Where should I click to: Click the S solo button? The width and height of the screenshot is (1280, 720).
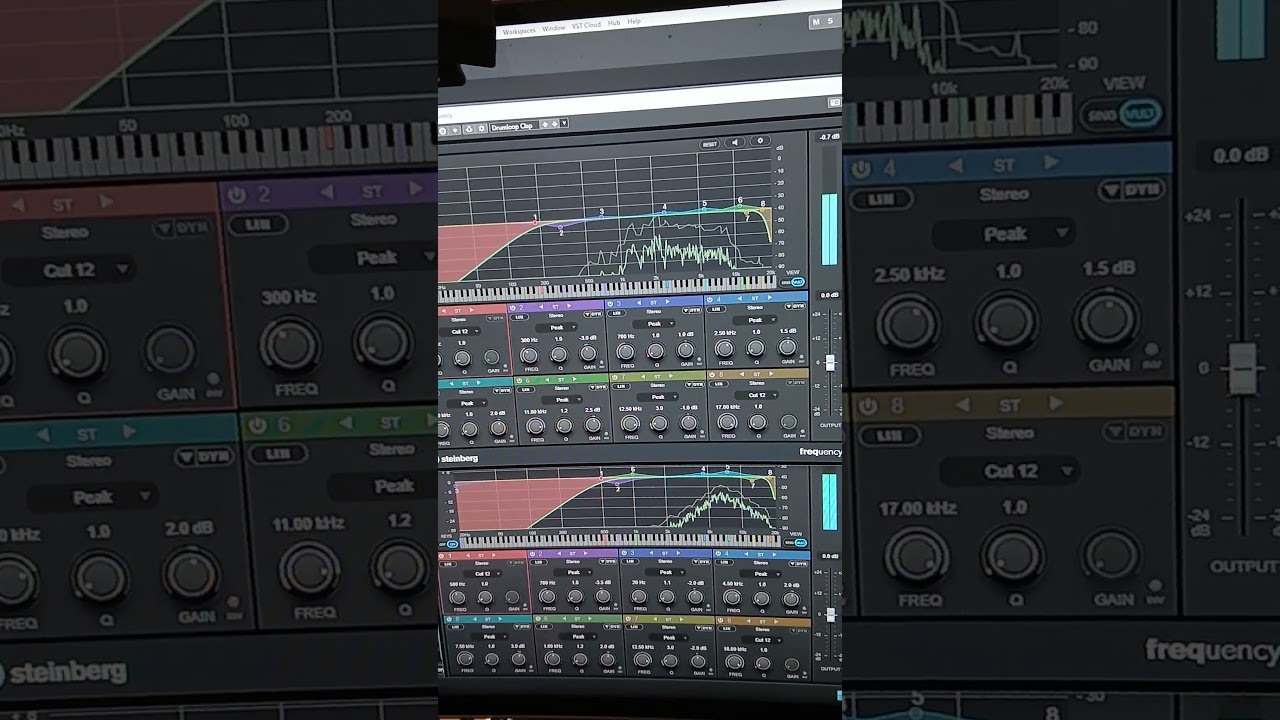coord(830,21)
